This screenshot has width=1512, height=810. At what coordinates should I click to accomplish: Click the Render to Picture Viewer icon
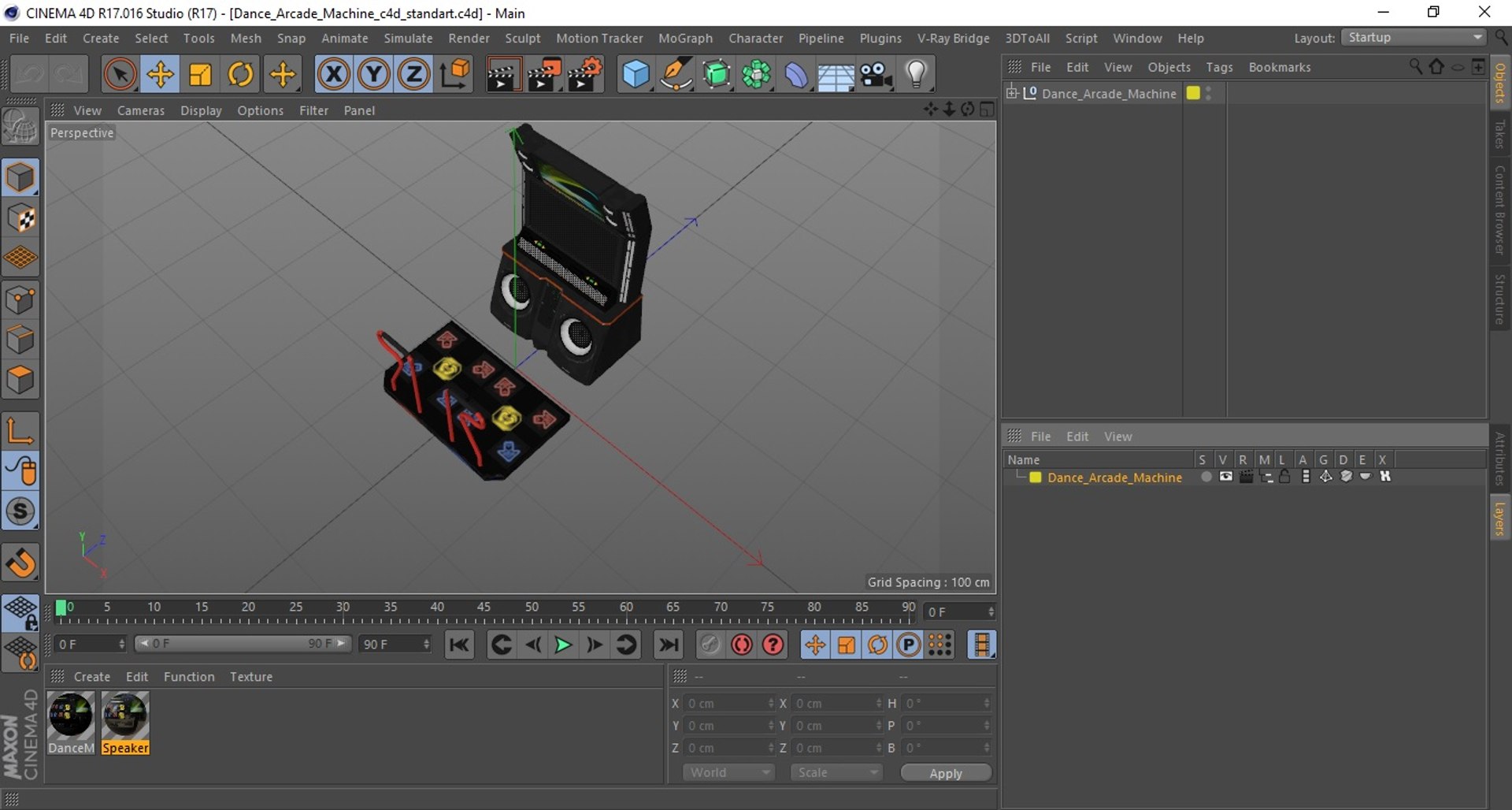pos(543,75)
